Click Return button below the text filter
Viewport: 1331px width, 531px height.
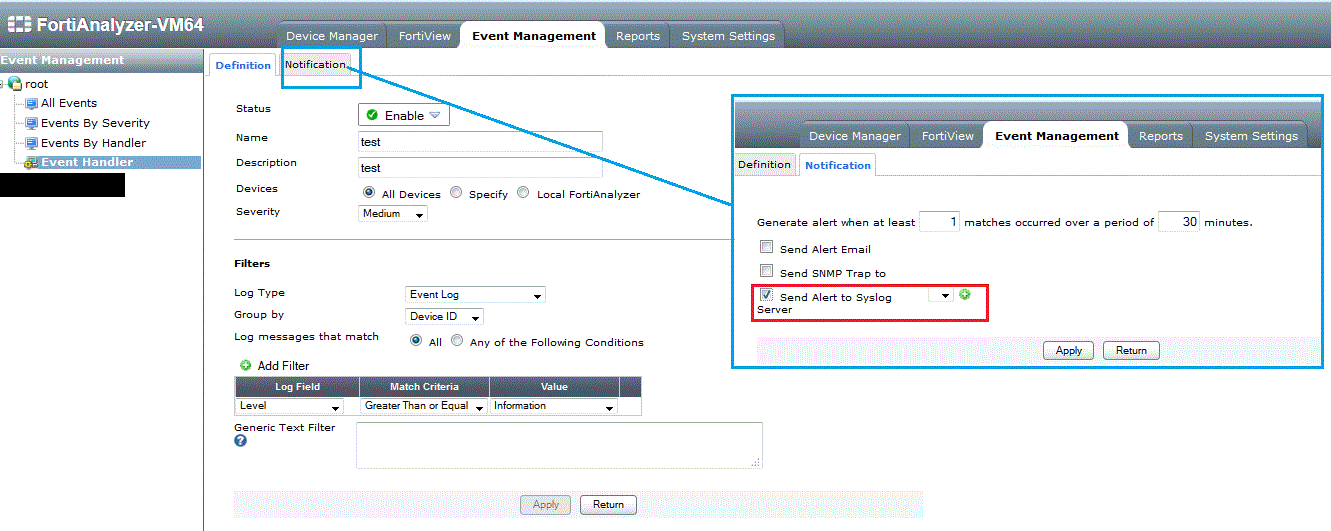click(608, 504)
